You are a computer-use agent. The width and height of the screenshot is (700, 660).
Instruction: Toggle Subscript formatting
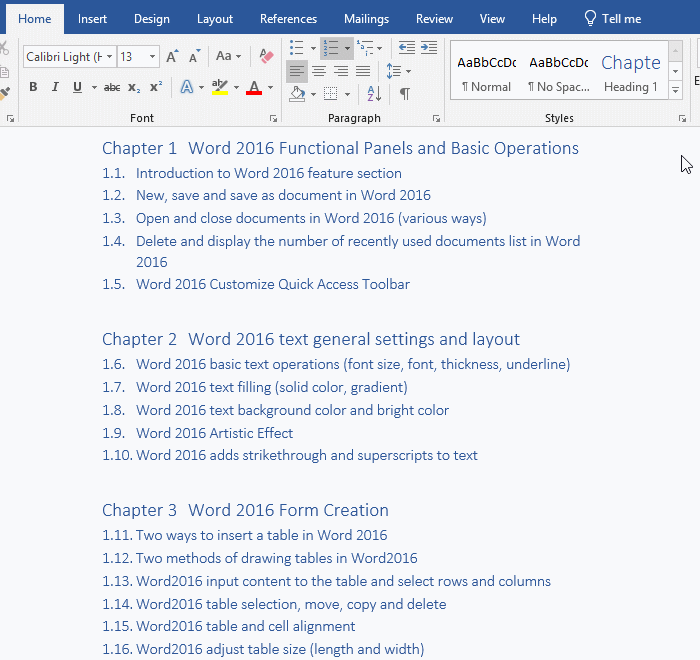coord(133,87)
